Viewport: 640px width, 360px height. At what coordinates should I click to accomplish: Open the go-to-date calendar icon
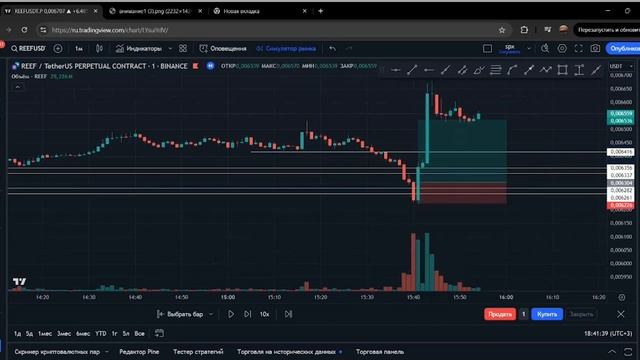click(159, 333)
